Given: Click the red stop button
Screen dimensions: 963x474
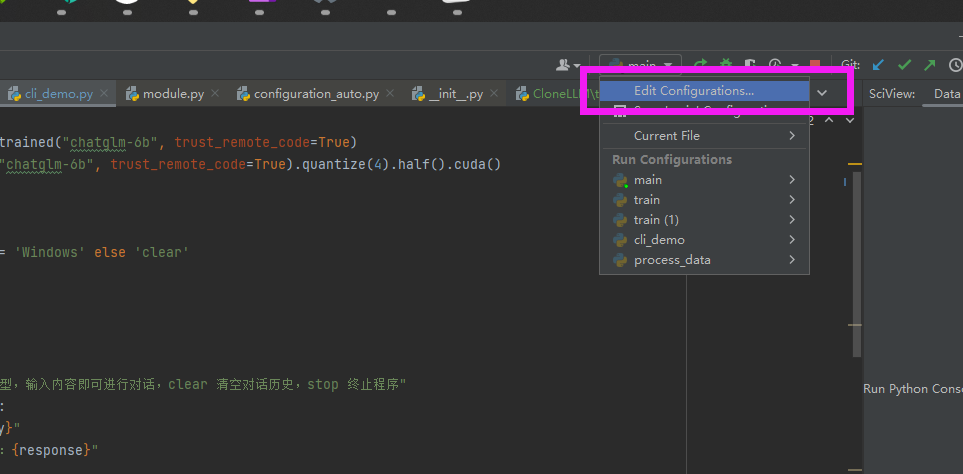Looking at the screenshot, I should (815, 64).
